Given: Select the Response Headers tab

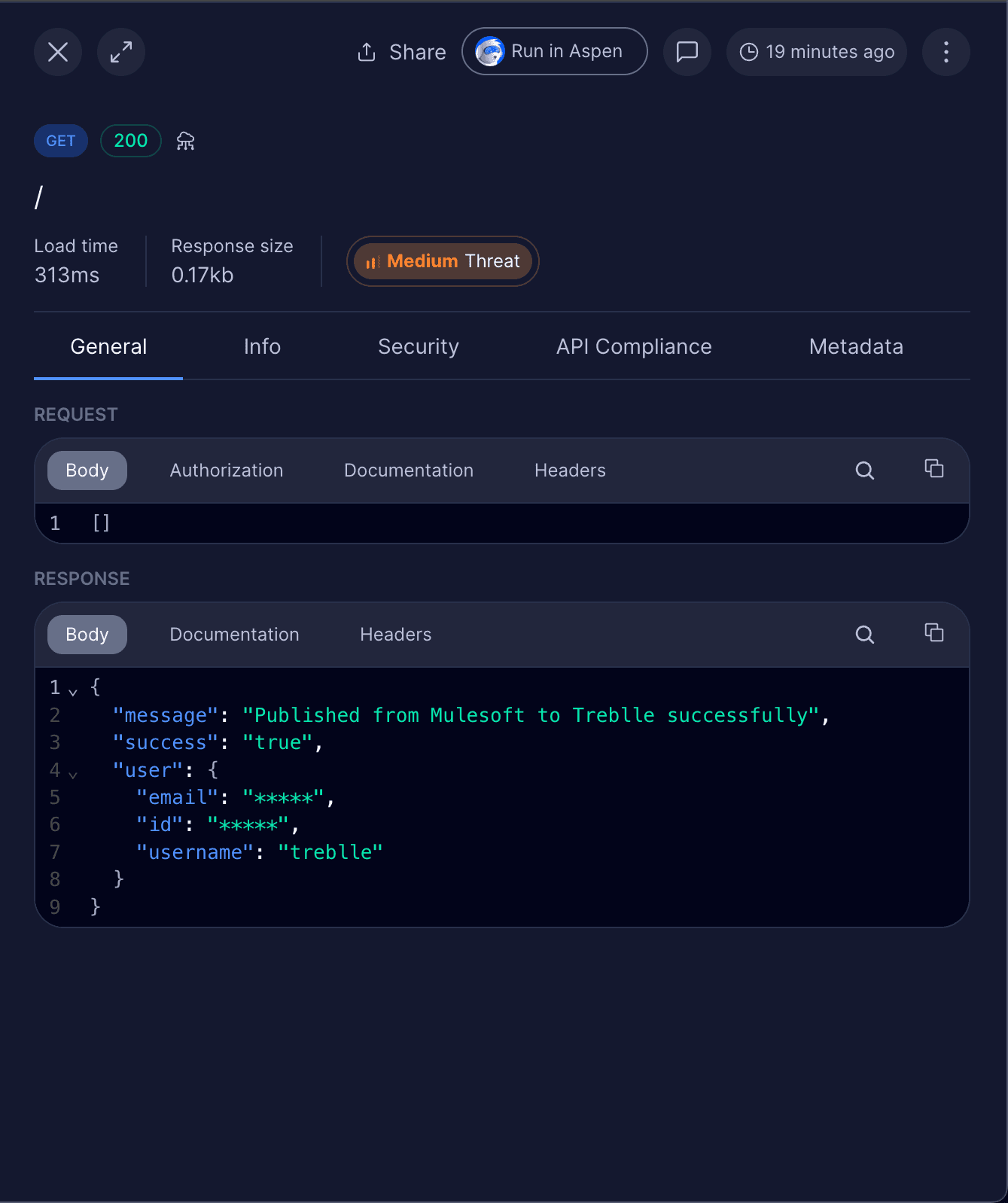Looking at the screenshot, I should pos(396,635).
